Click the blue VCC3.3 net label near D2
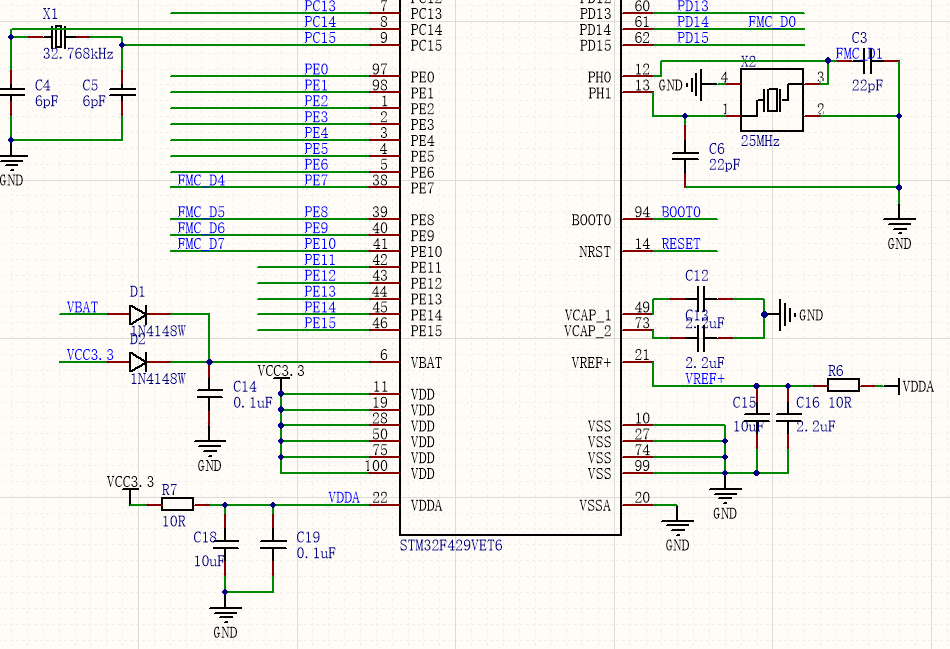Screen dimensions: 950x649 [x=90, y=354]
